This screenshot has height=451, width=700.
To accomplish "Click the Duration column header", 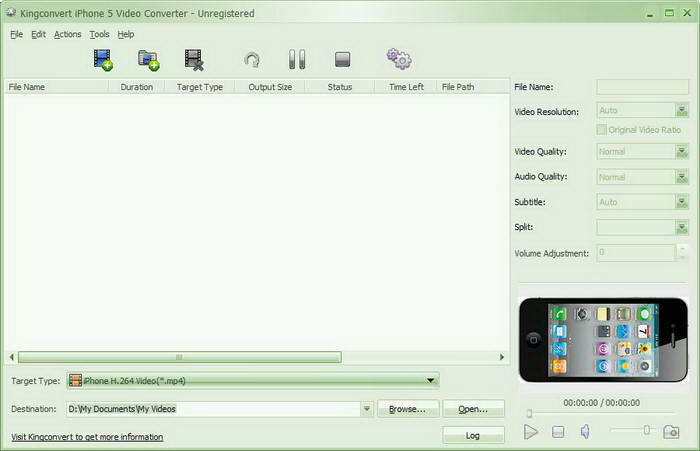I will tap(137, 87).
